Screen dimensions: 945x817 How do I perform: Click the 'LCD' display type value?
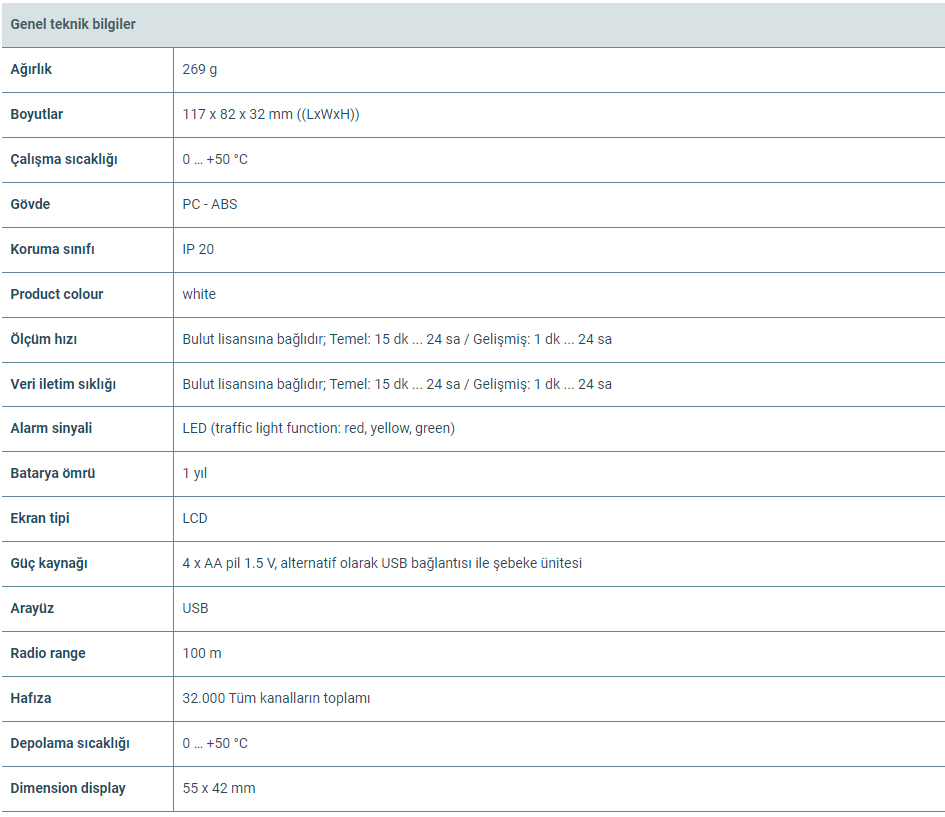pyautogui.click(x=195, y=518)
